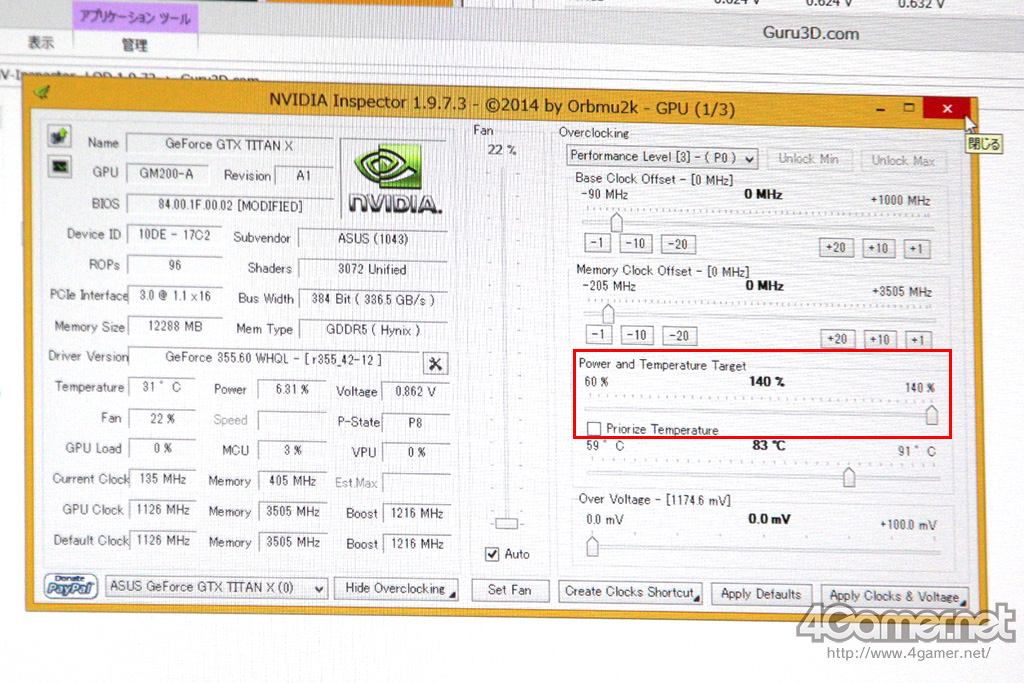Click the P-State value P8
The width and height of the screenshot is (1024, 683).
(415, 422)
